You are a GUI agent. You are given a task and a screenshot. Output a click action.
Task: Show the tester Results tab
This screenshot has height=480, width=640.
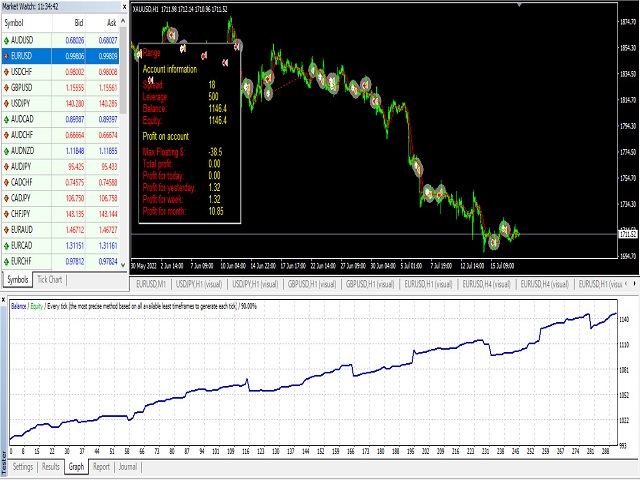(50, 466)
